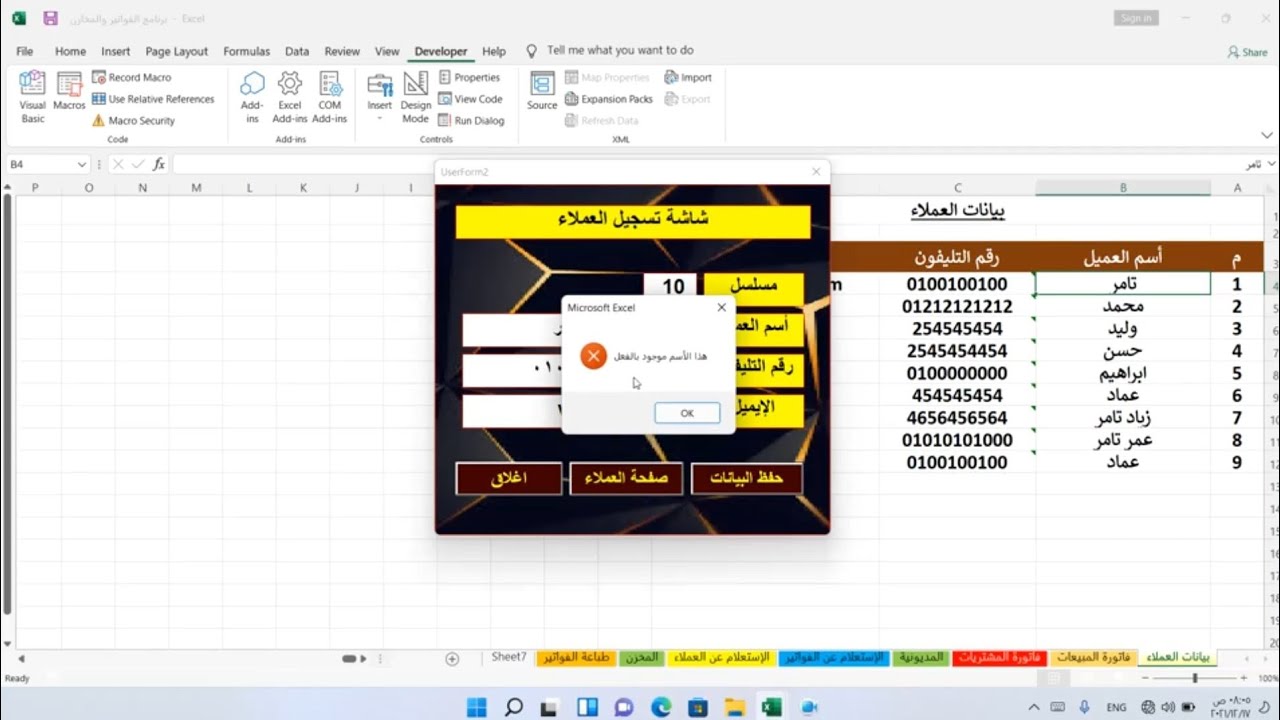The height and width of the screenshot is (720, 1280).
Task: Click the Save icon in title bar
Action: [x=50, y=18]
